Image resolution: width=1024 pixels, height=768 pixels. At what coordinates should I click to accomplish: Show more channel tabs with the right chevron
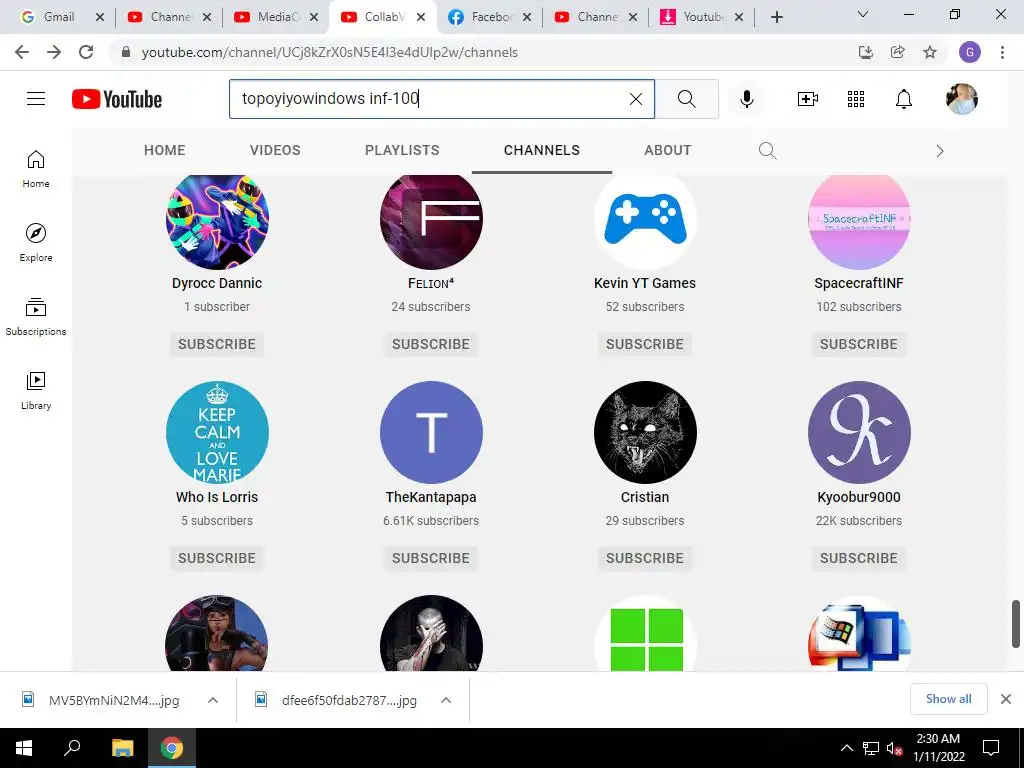pos(940,151)
